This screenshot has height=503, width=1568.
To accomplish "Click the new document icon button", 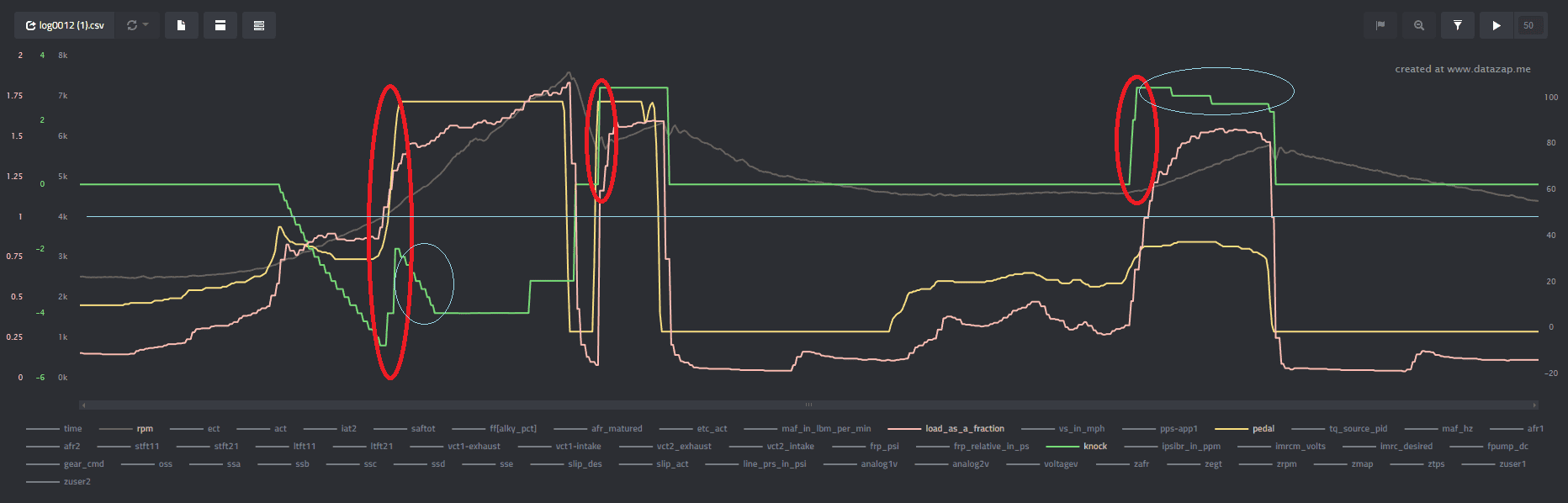I will tap(181, 25).
